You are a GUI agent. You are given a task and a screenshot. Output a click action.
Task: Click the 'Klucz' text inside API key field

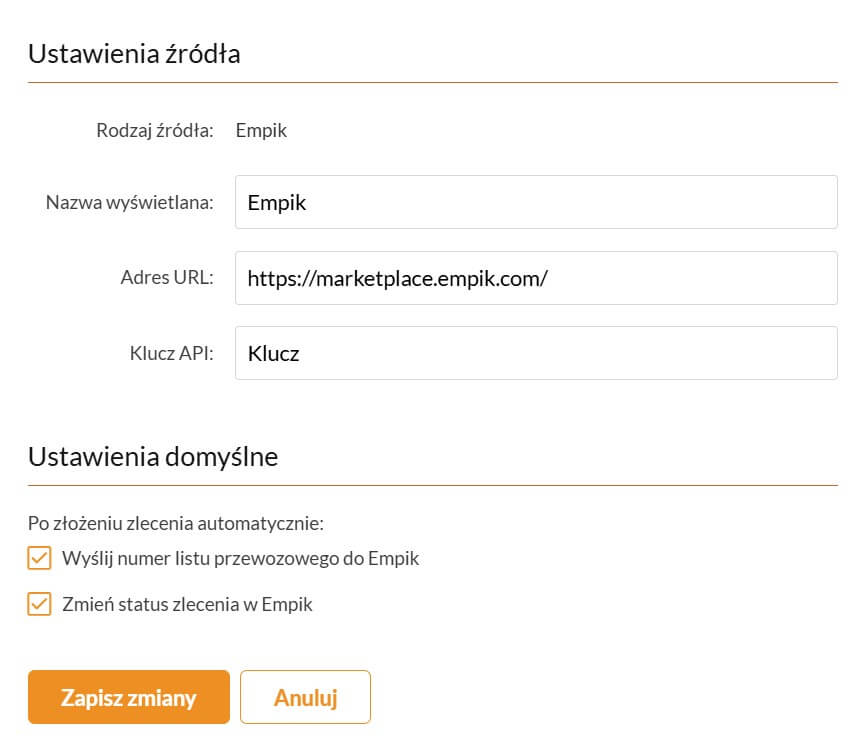[x=274, y=353]
